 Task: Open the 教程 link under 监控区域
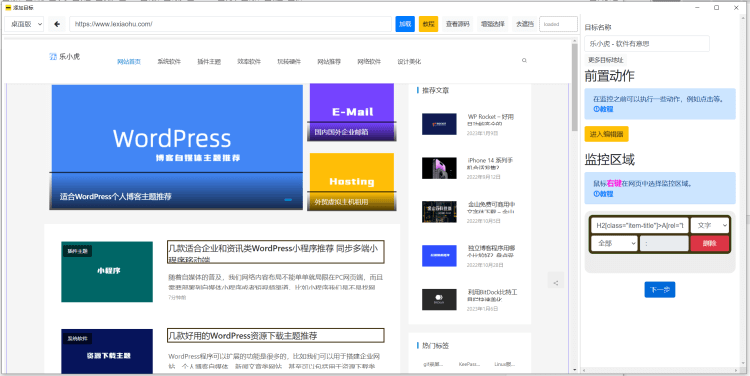604,194
